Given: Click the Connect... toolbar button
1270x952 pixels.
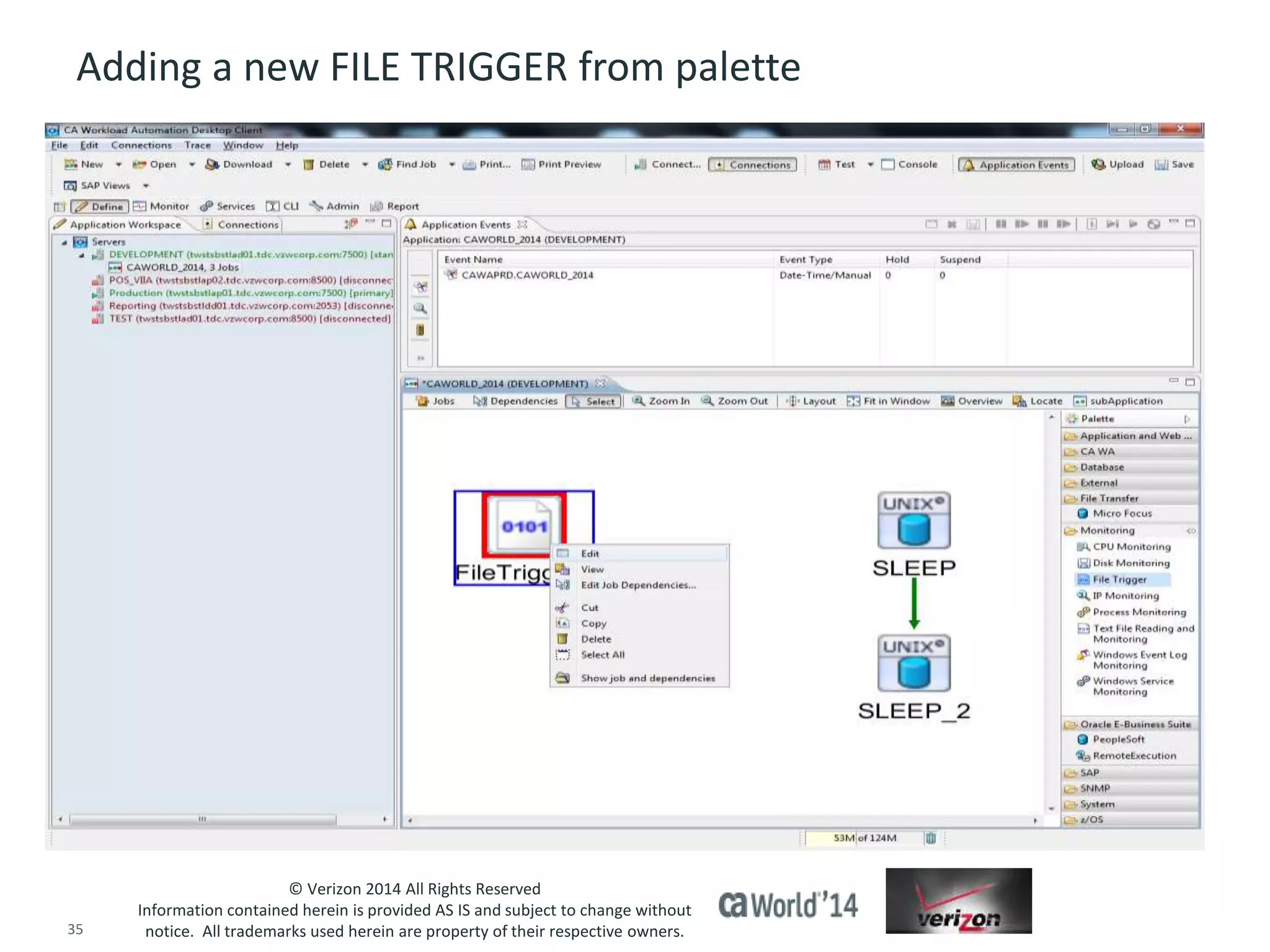Looking at the screenshot, I should tap(667, 164).
